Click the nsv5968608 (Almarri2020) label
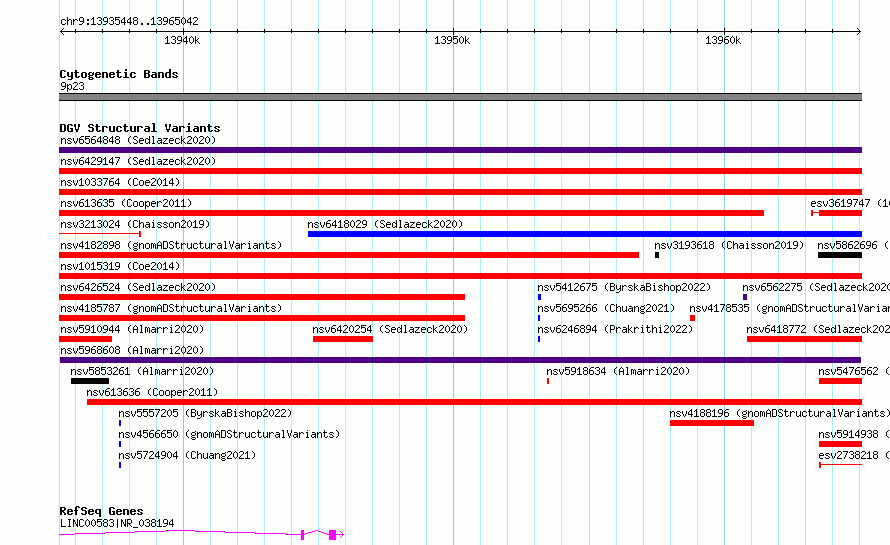Image resolution: width=890 pixels, height=545 pixels. coord(132,350)
